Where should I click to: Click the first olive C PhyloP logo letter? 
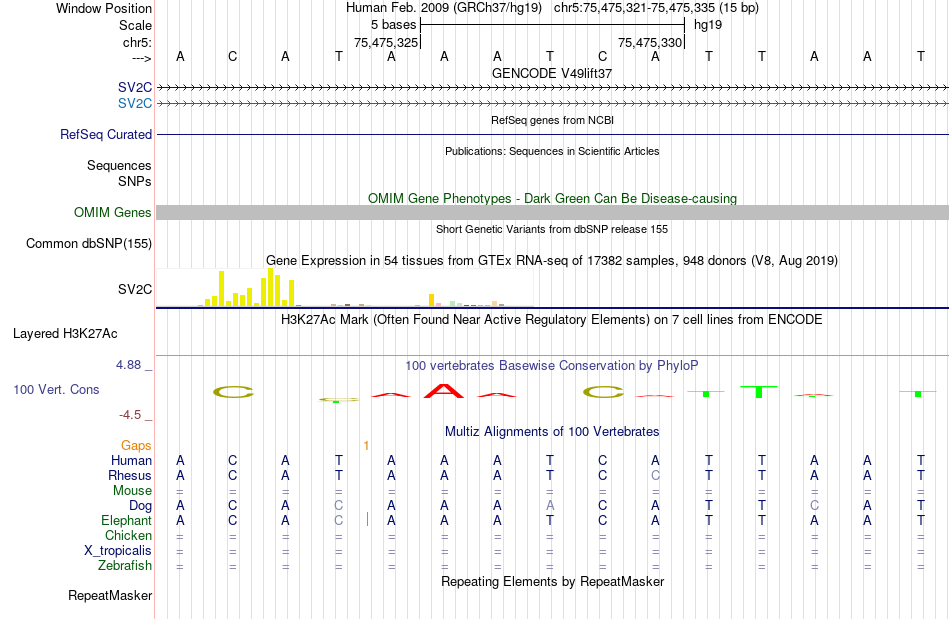[233, 392]
